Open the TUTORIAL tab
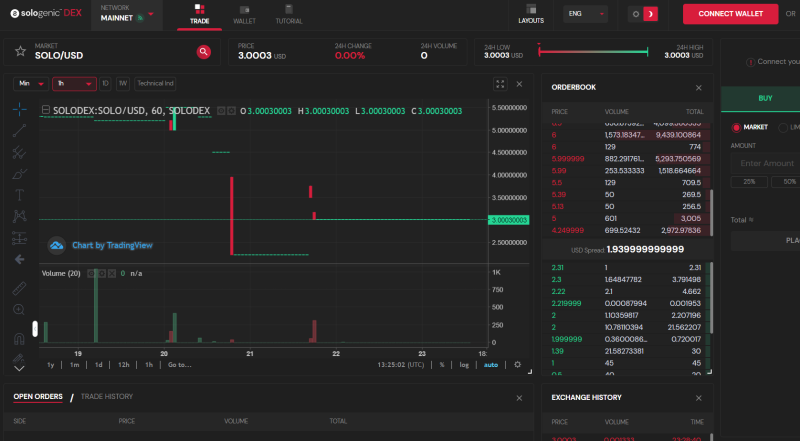This screenshot has height=441, width=800. click(289, 15)
